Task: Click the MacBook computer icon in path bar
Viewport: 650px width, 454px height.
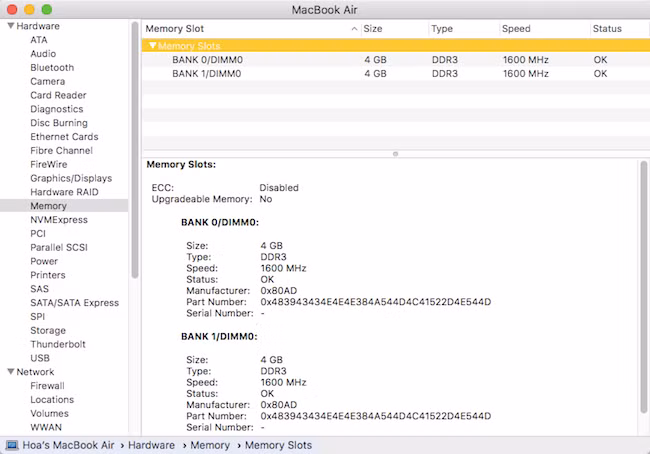Action: tap(12, 445)
